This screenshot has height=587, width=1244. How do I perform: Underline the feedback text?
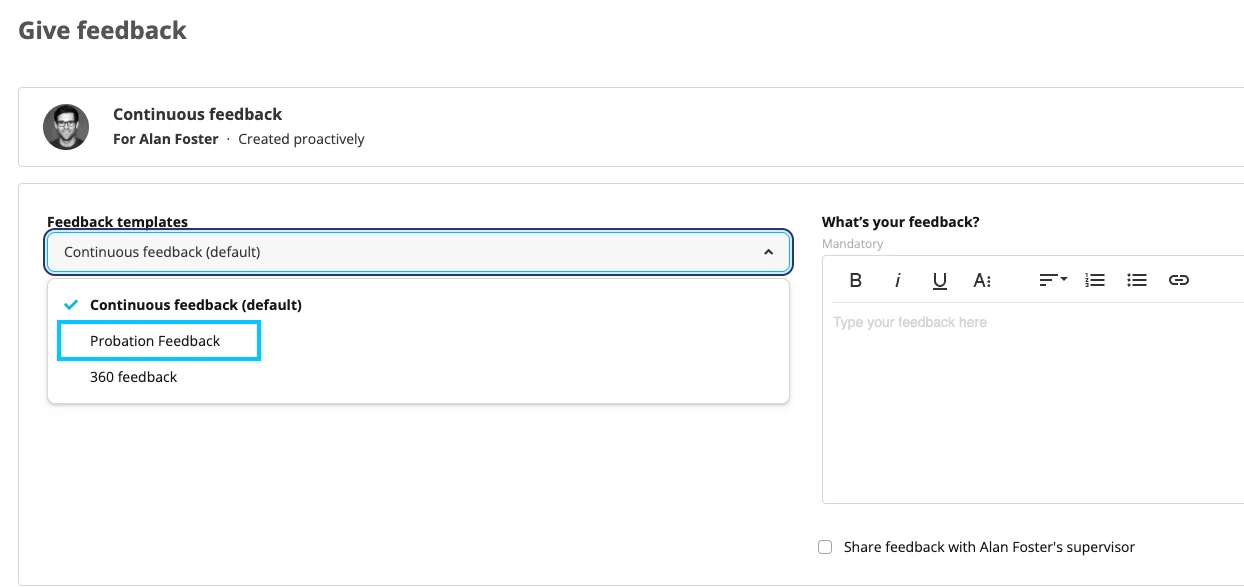coord(940,280)
